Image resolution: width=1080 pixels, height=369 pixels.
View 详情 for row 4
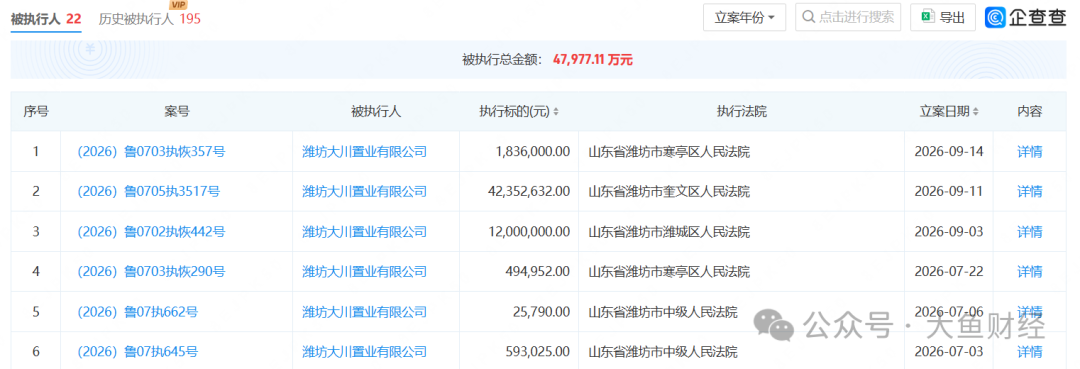[1030, 272]
